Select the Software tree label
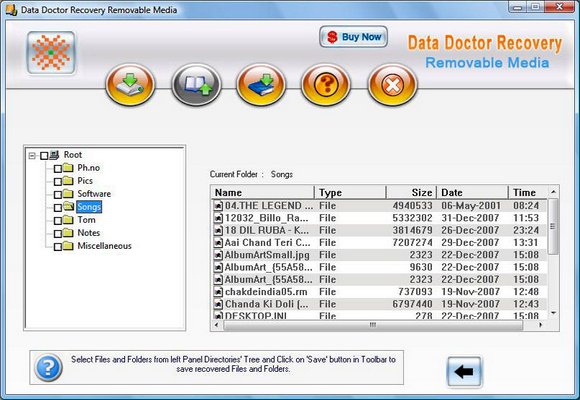 coord(94,194)
